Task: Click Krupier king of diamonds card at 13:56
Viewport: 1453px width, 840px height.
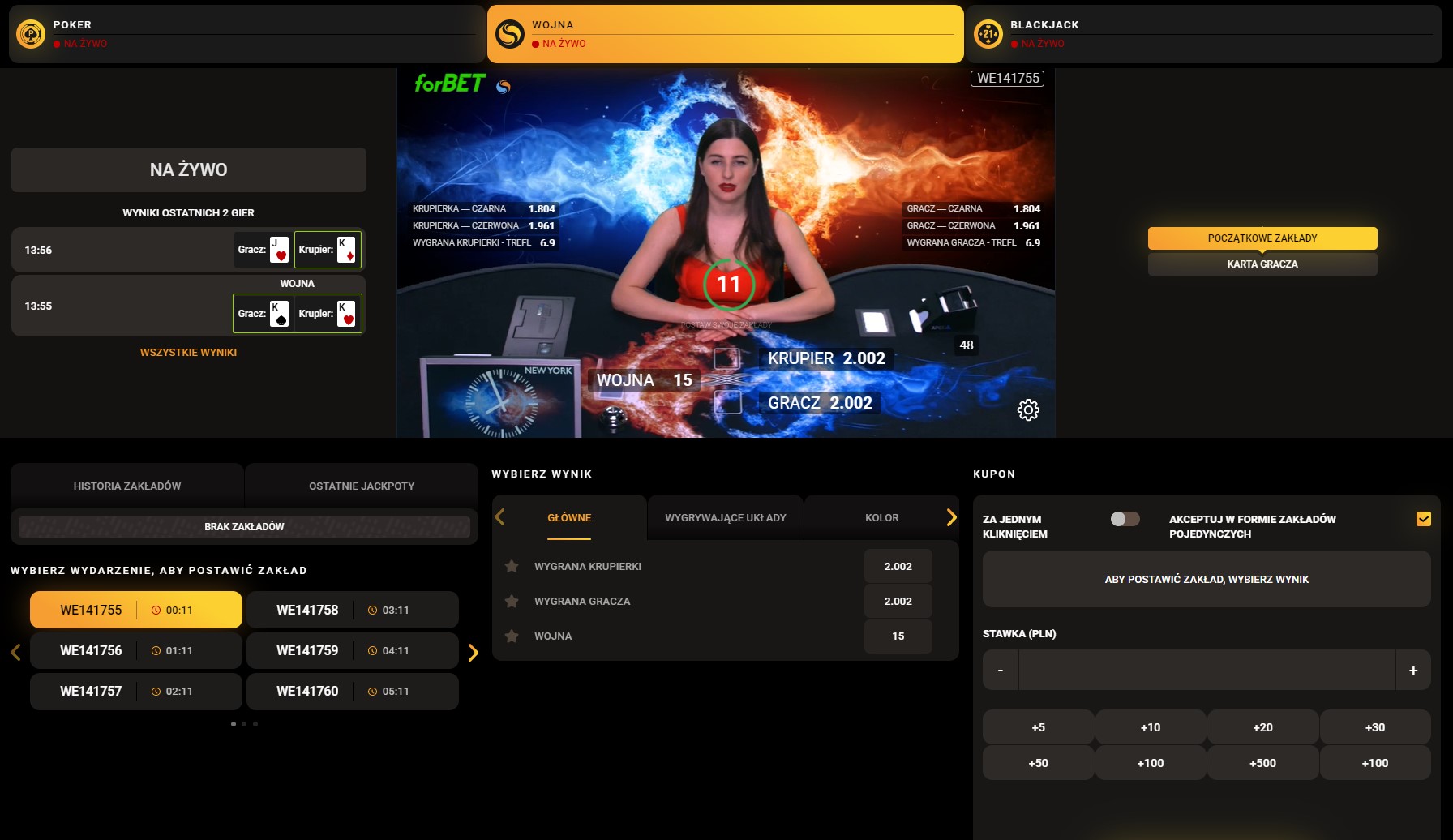Action: (x=346, y=250)
